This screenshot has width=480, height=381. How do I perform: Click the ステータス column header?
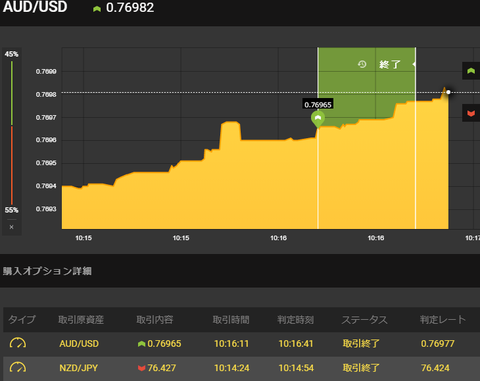click(x=365, y=320)
